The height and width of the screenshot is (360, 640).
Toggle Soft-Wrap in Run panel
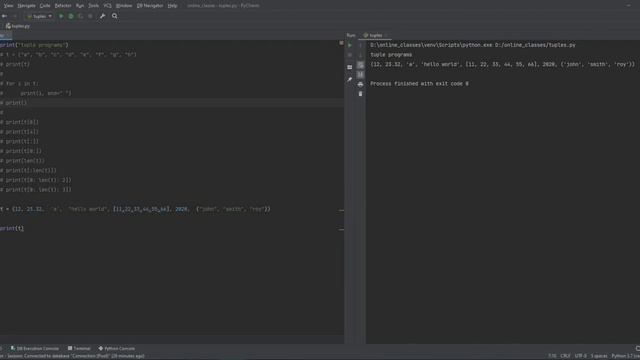360,65
